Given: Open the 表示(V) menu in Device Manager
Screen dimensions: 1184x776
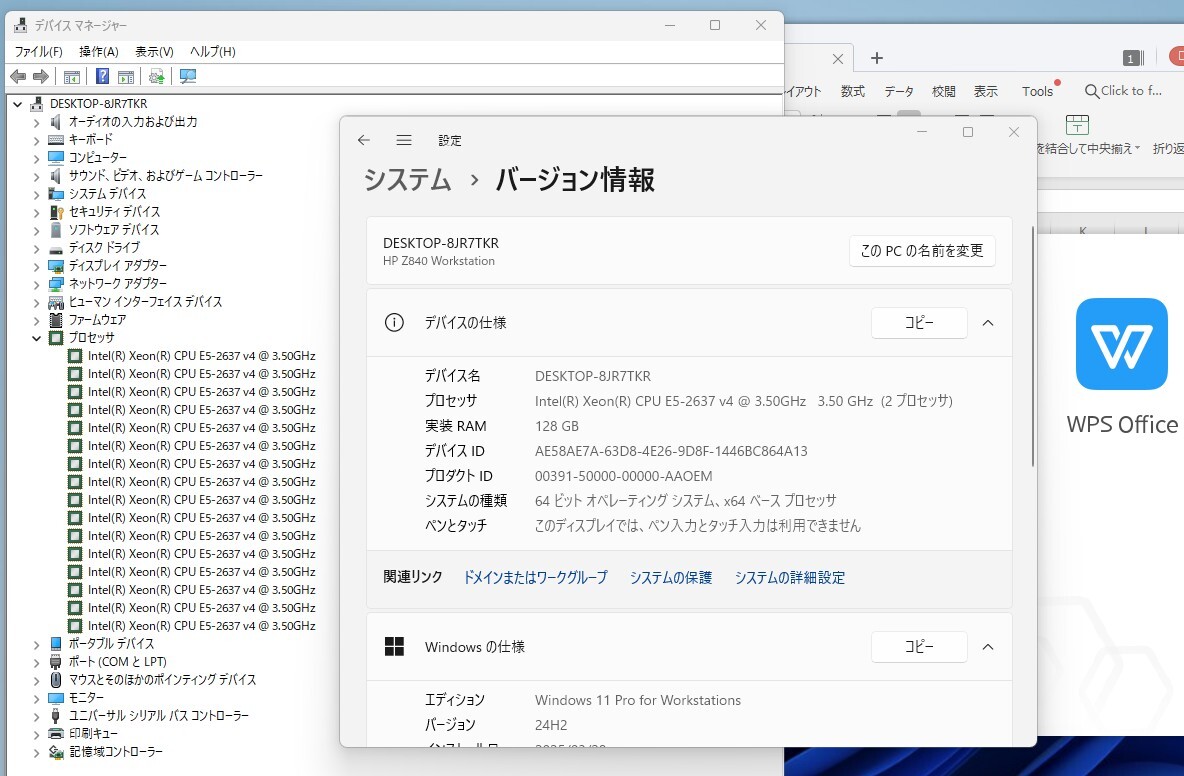Looking at the screenshot, I should (x=154, y=51).
